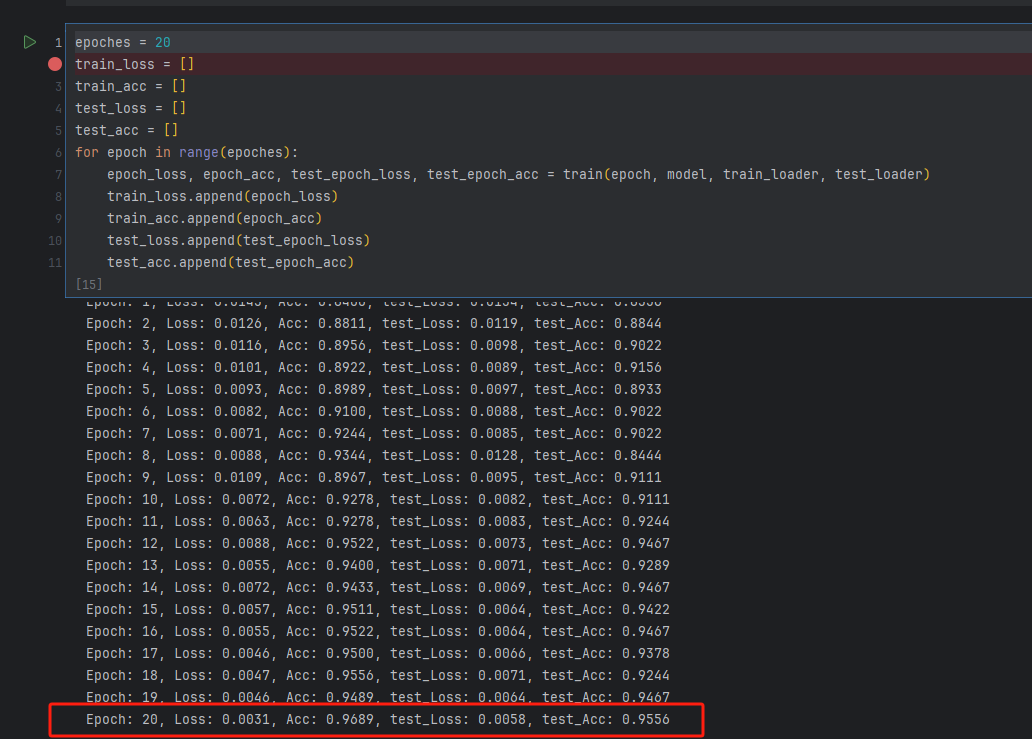Screen dimensions: 1032x739
Task: Remove the red breakpoint on train_loss line
Action: pos(55,64)
